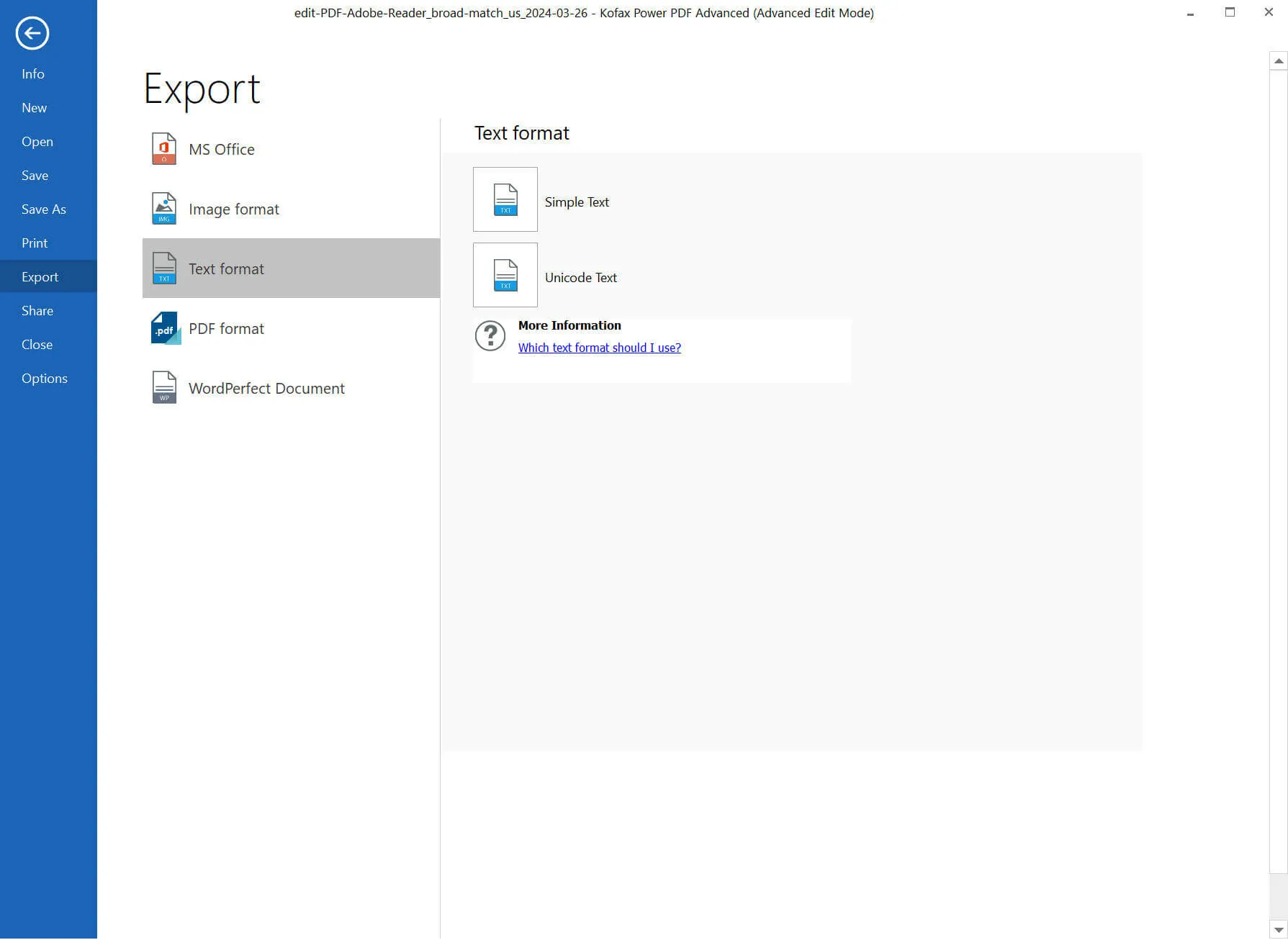Open the Print page
Image resolution: width=1288 pixels, height=940 pixels.
[x=35, y=243]
